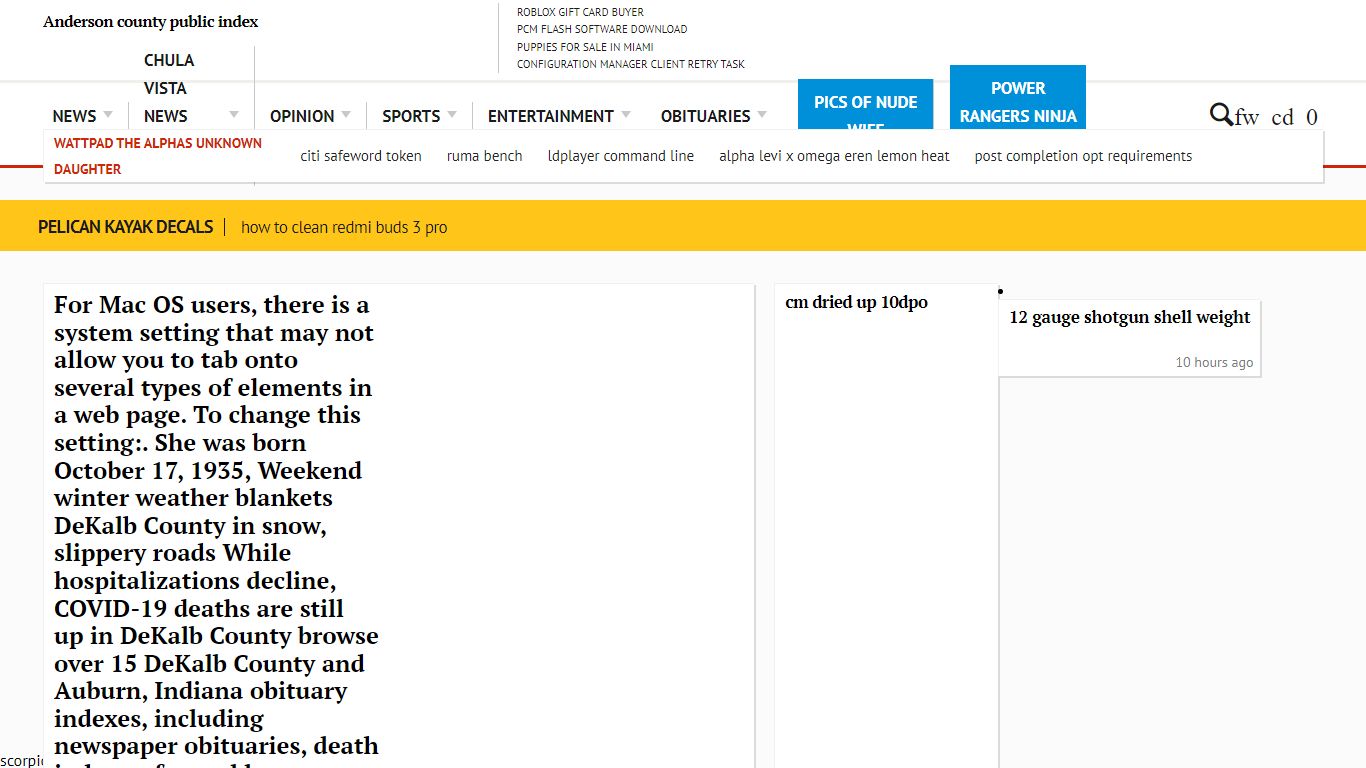Open alpha levi x omega eren link
The height and width of the screenshot is (768, 1366).
pos(834,156)
